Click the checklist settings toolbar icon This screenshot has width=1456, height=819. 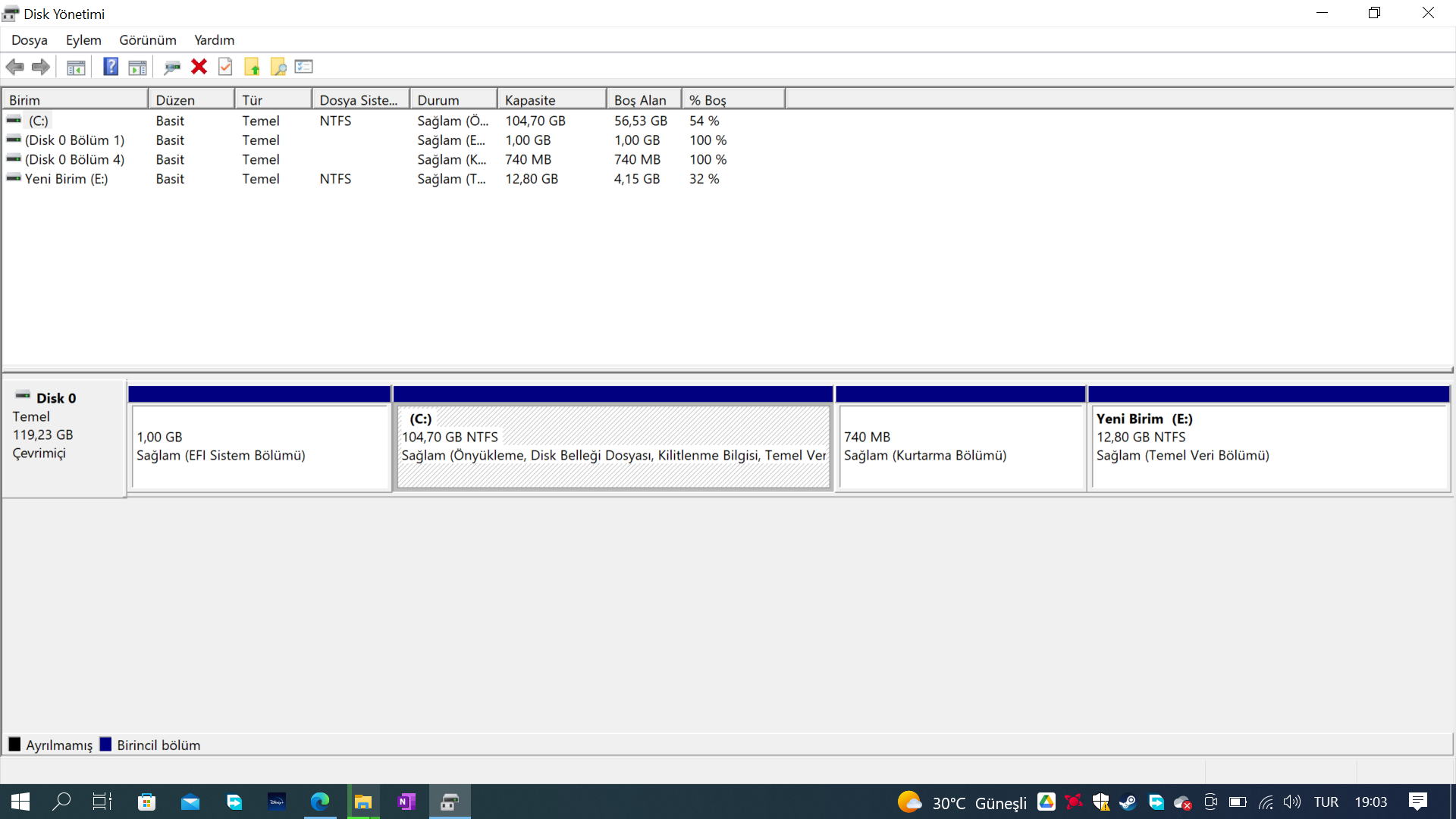(304, 67)
